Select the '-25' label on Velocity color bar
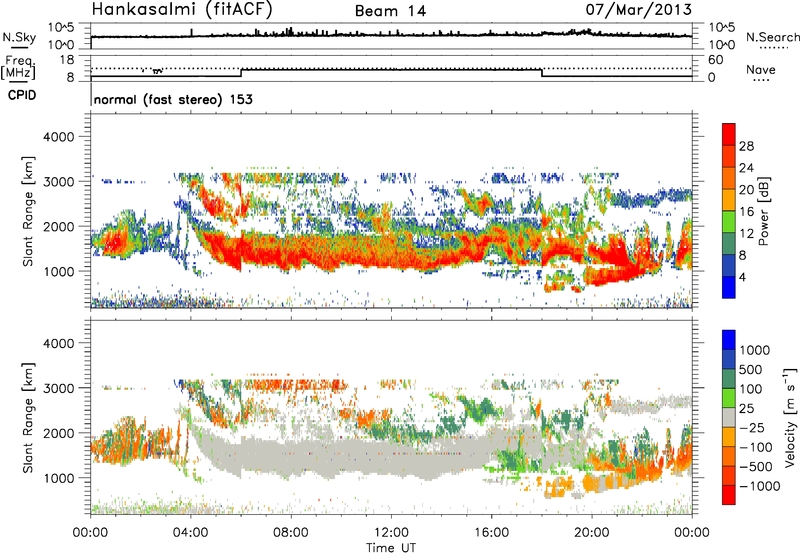 pyautogui.click(x=752, y=427)
